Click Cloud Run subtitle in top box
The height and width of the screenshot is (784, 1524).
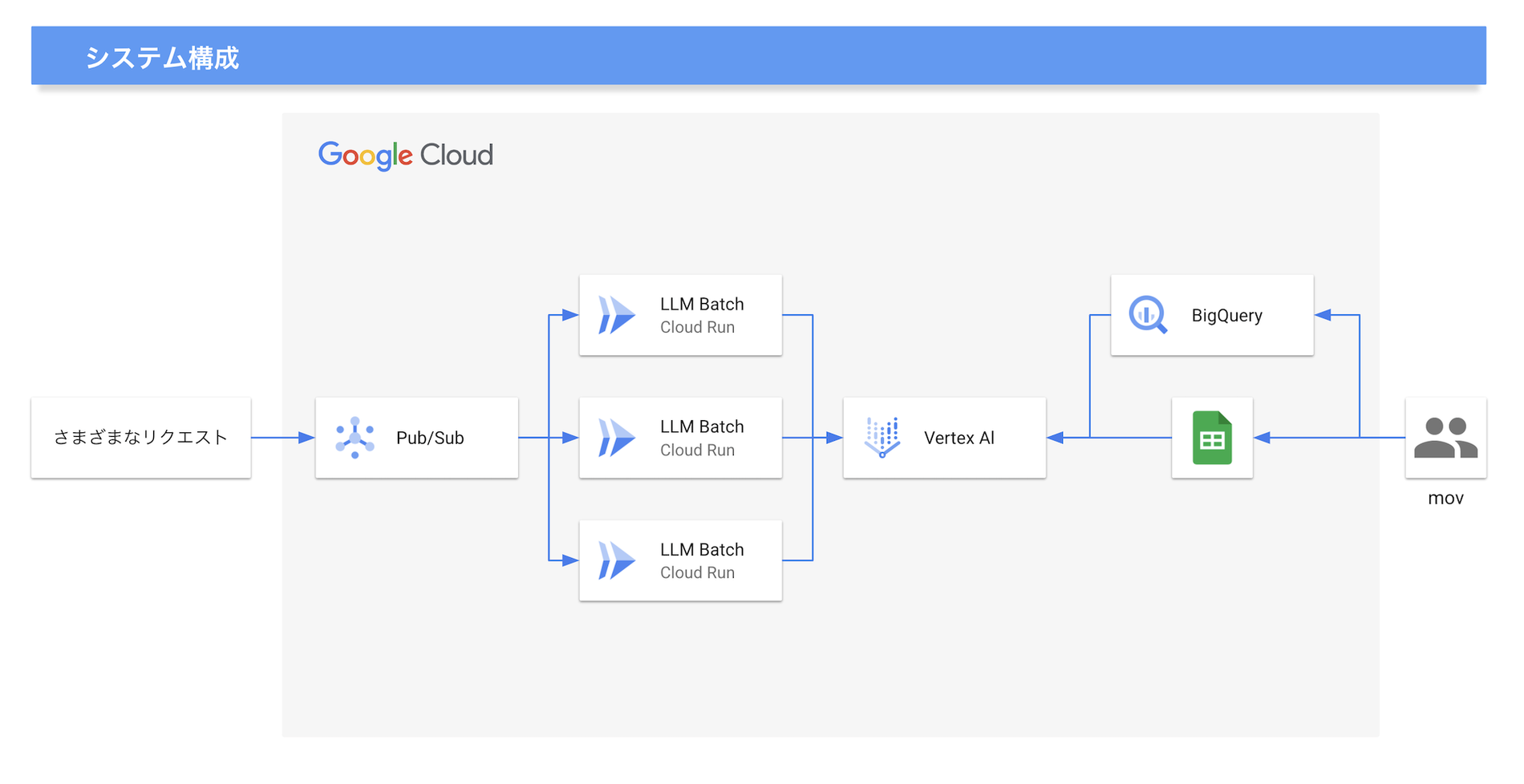697,327
